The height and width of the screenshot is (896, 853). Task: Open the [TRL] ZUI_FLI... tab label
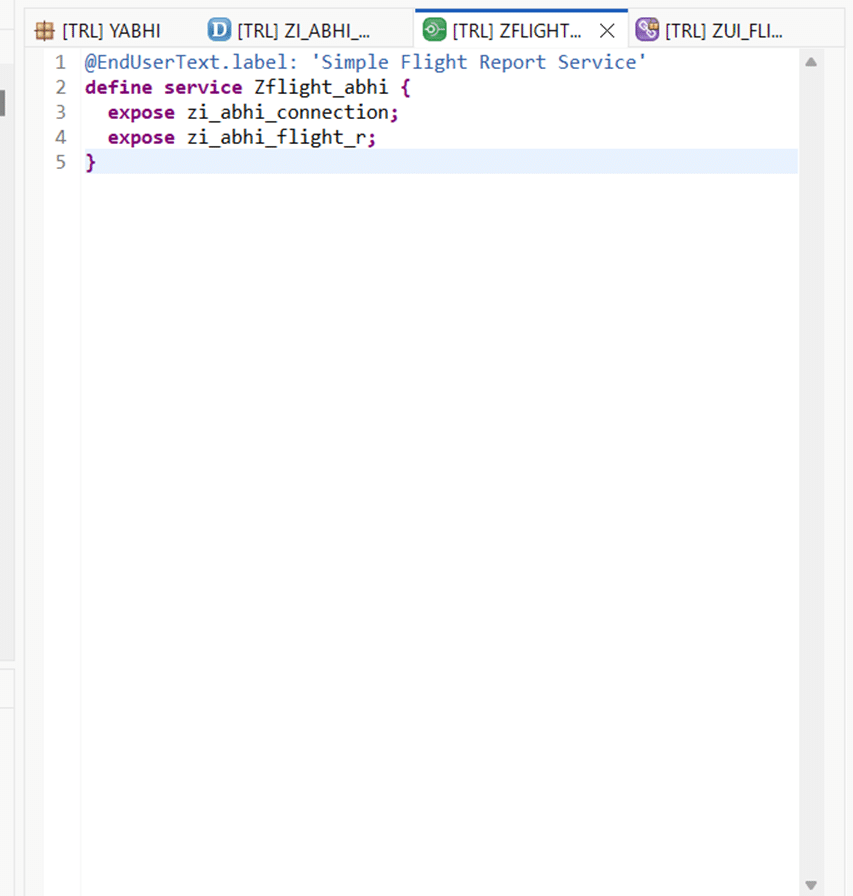[x=724, y=30]
